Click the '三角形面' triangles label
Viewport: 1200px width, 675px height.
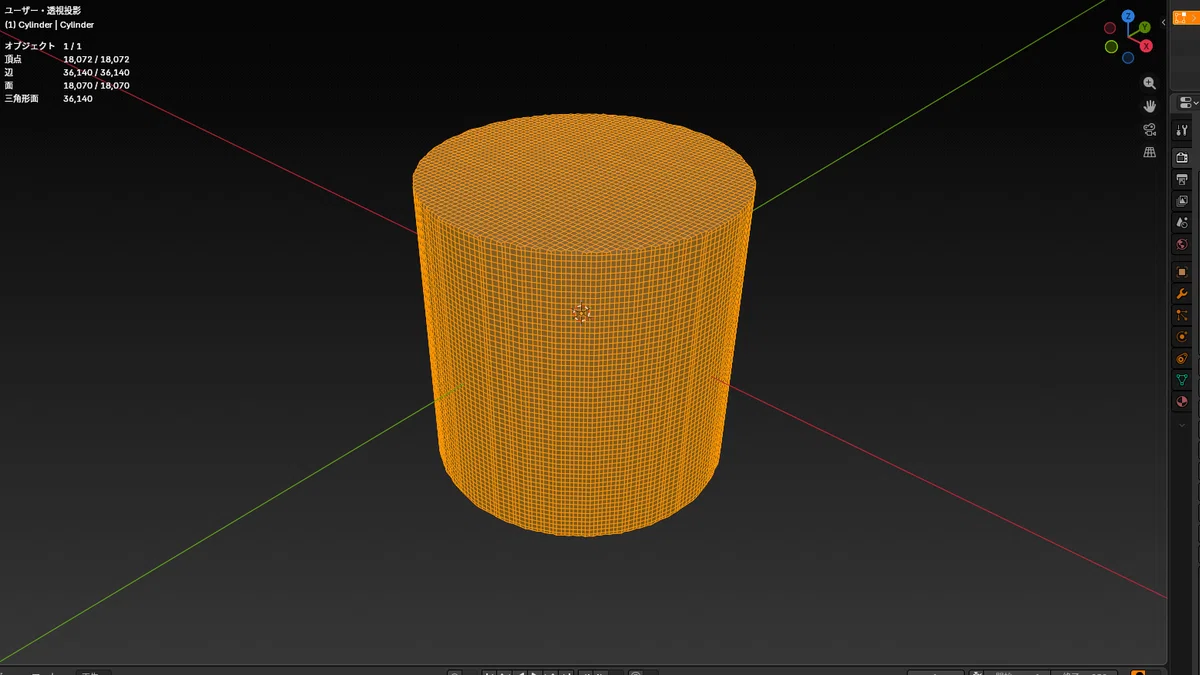tap(22, 99)
